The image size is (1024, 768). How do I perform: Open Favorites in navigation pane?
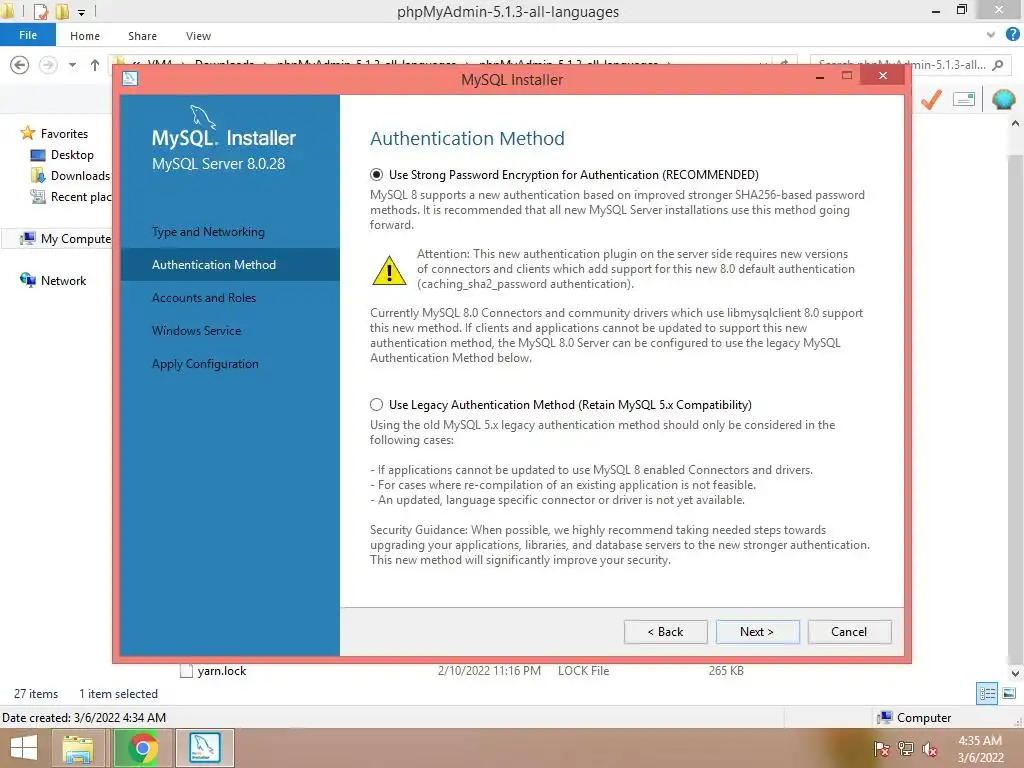click(x=64, y=134)
